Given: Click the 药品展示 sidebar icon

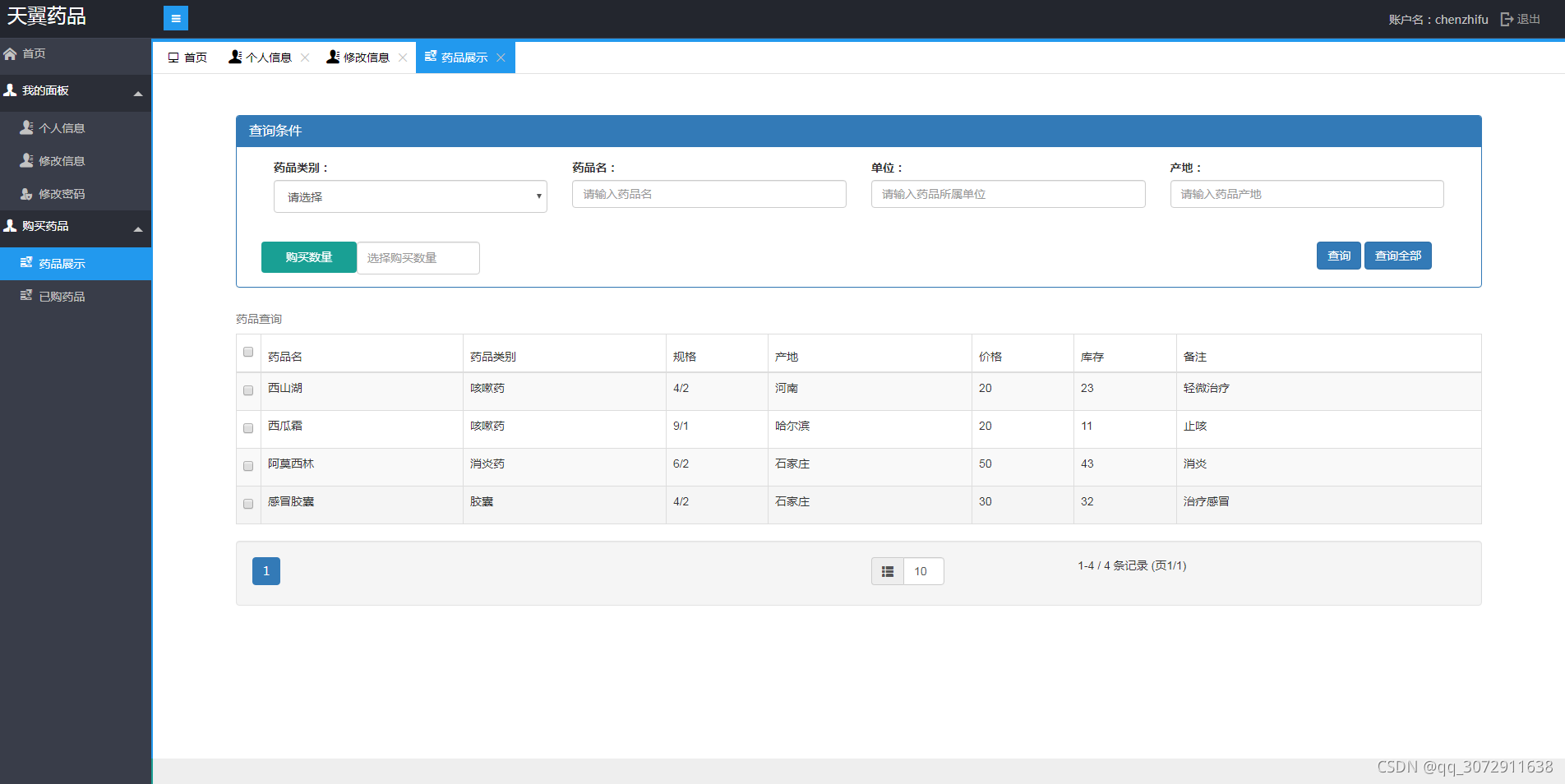Looking at the screenshot, I should coord(26,263).
